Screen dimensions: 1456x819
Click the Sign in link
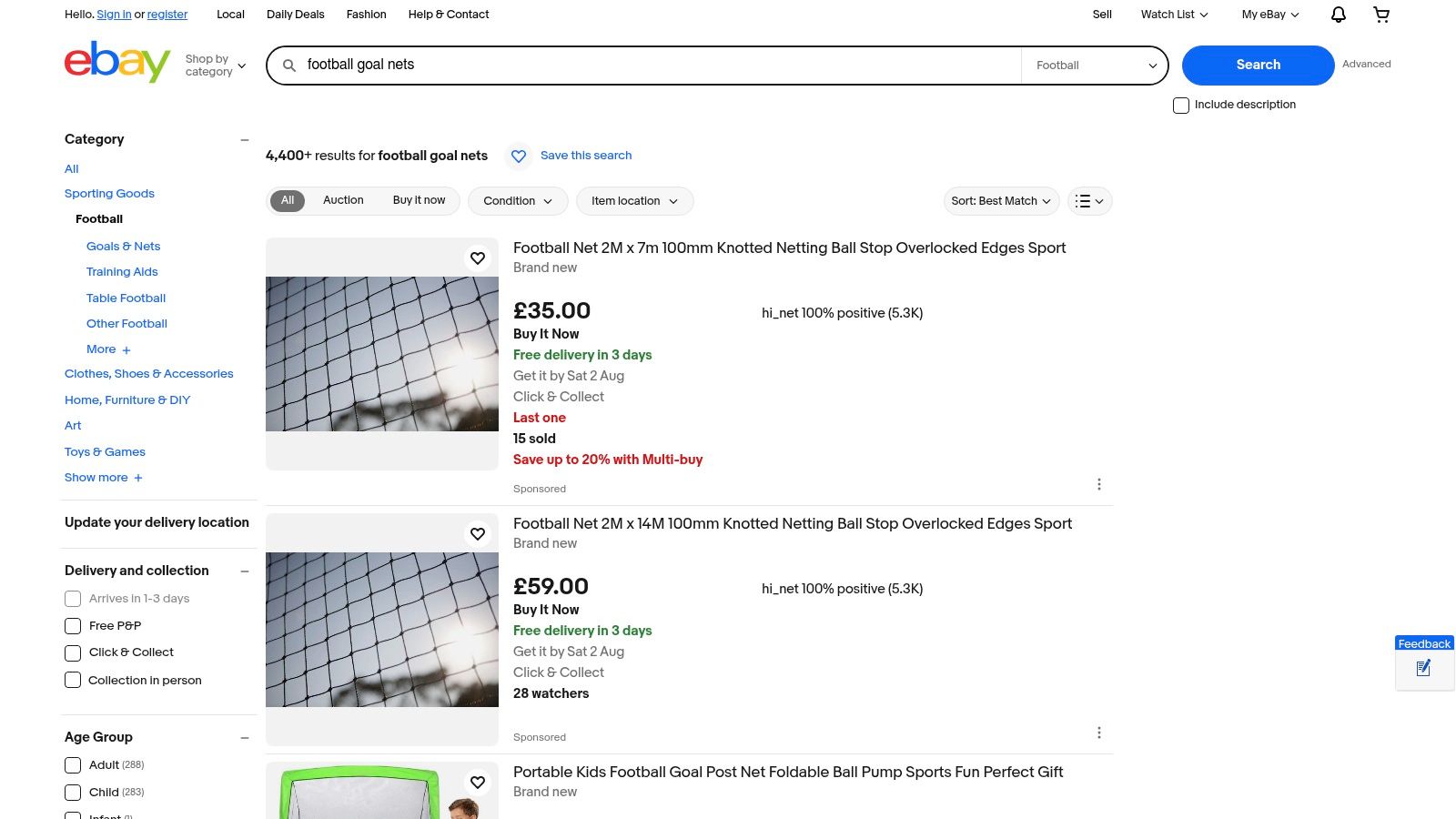tap(114, 15)
